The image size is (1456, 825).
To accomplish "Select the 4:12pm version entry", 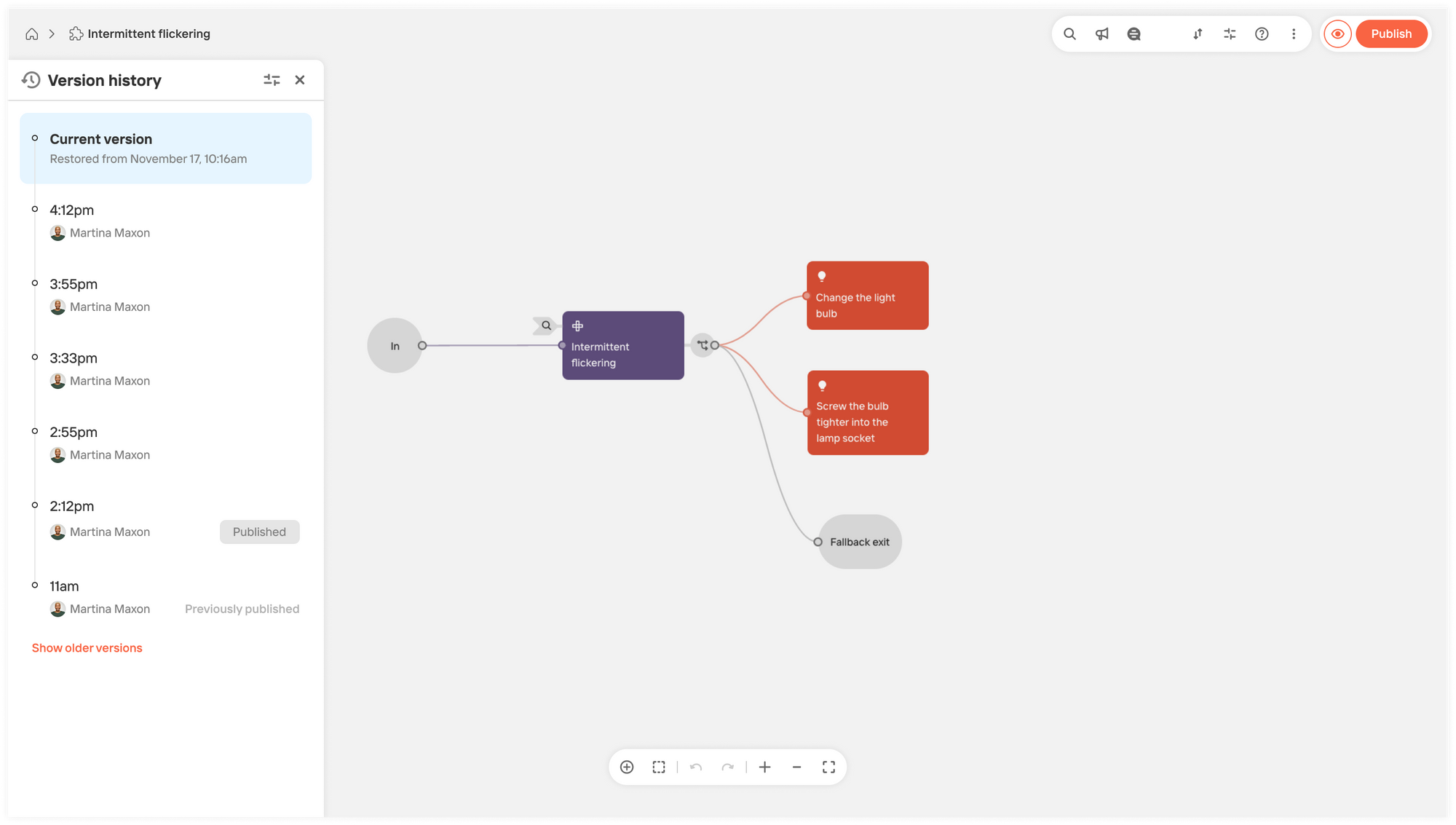I will pos(166,221).
